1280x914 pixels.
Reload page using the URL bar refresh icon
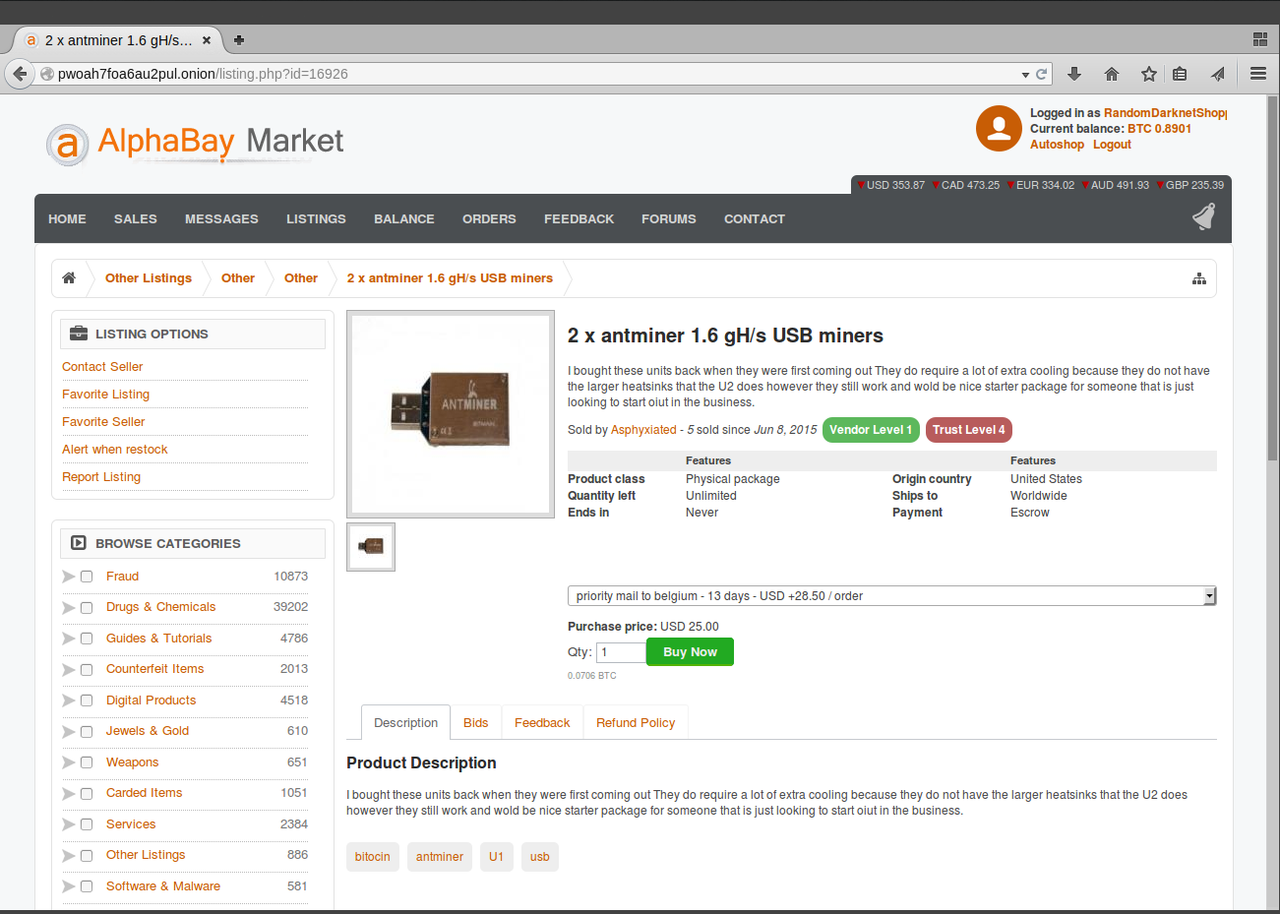tap(1042, 74)
